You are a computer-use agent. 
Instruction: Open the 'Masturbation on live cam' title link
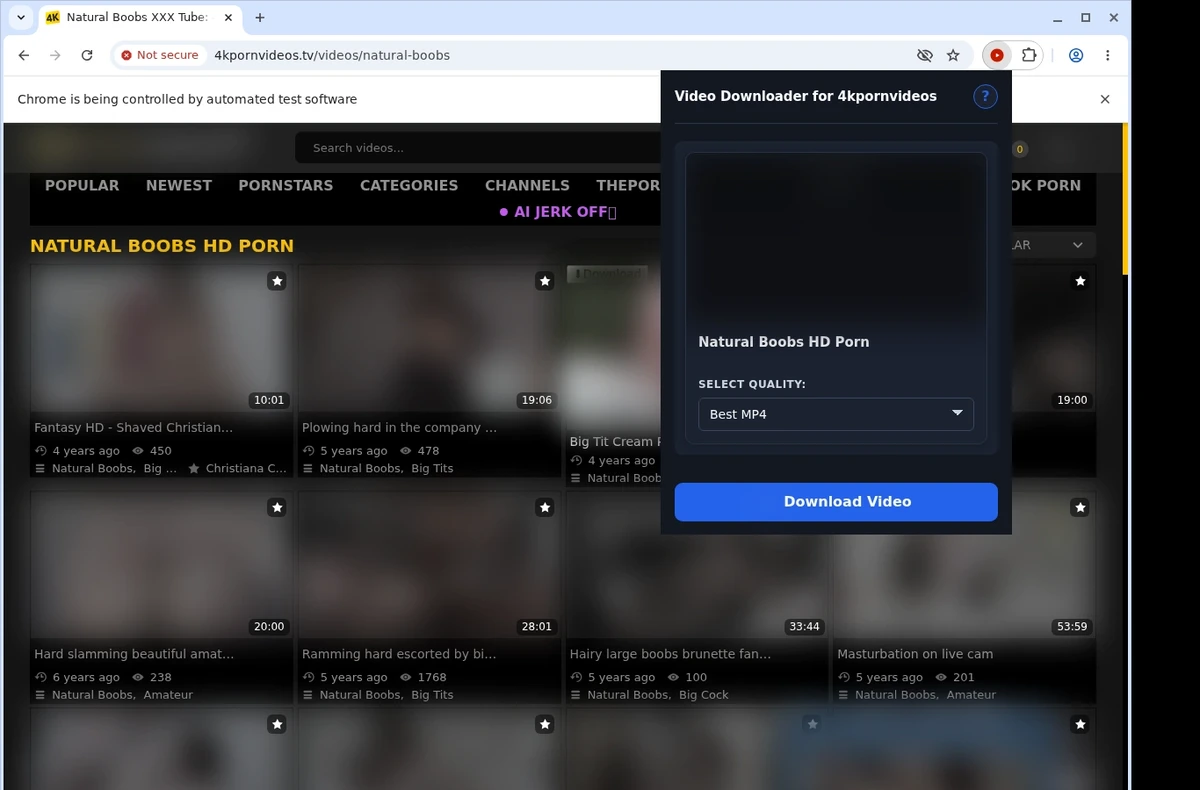[x=915, y=654]
